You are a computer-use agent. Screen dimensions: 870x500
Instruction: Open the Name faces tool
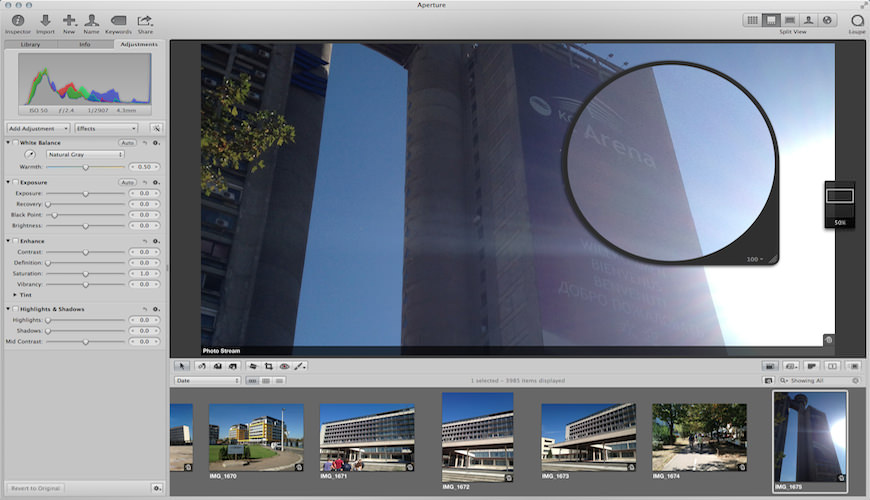pos(92,21)
